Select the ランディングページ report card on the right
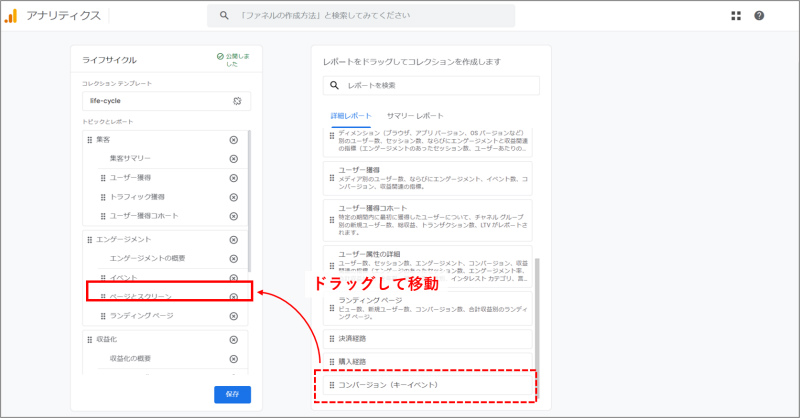Viewport: 800px width, 418px height. [x=428, y=309]
